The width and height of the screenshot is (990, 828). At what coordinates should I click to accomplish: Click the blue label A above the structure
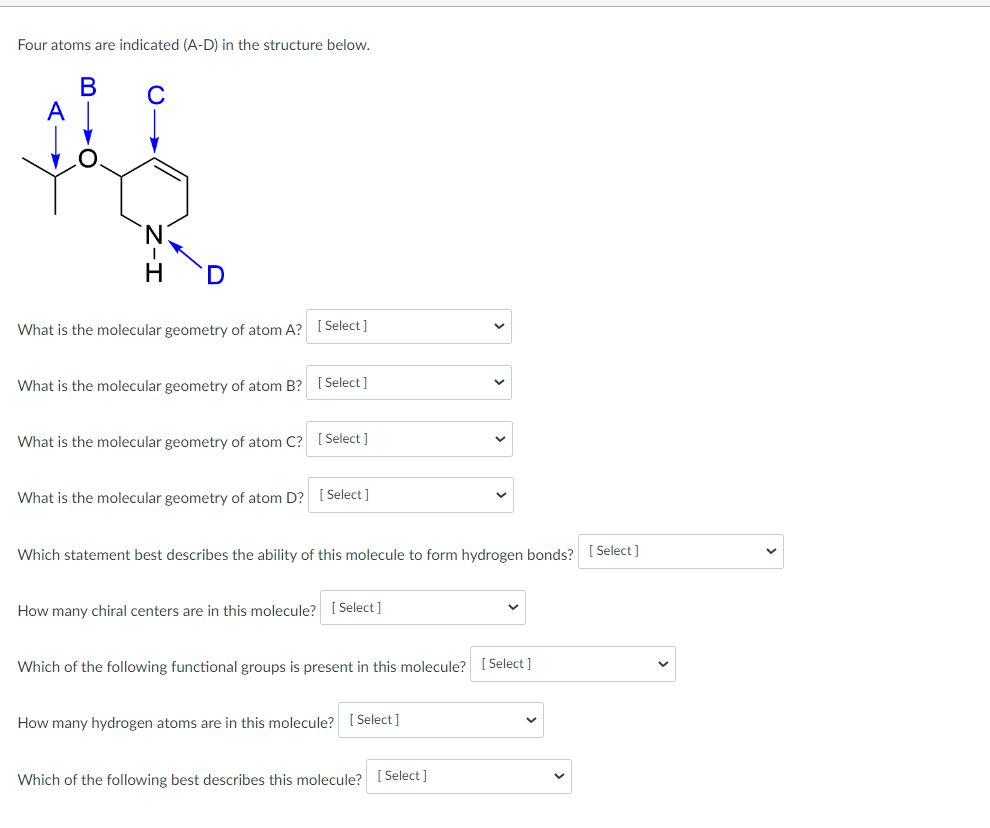(55, 110)
